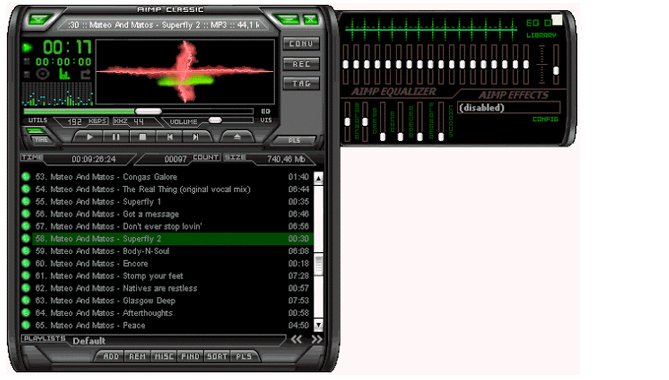Open the green main menu arrow top-left
The height and width of the screenshot is (380, 669).
click(39, 20)
